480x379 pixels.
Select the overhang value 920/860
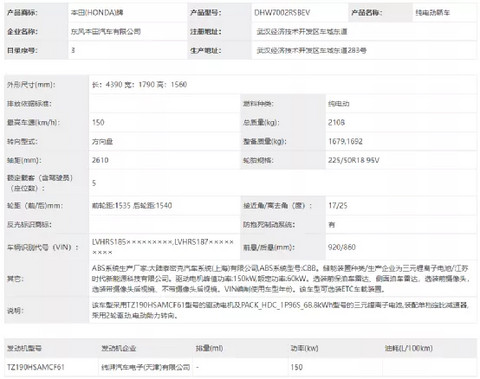(x=342, y=247)
